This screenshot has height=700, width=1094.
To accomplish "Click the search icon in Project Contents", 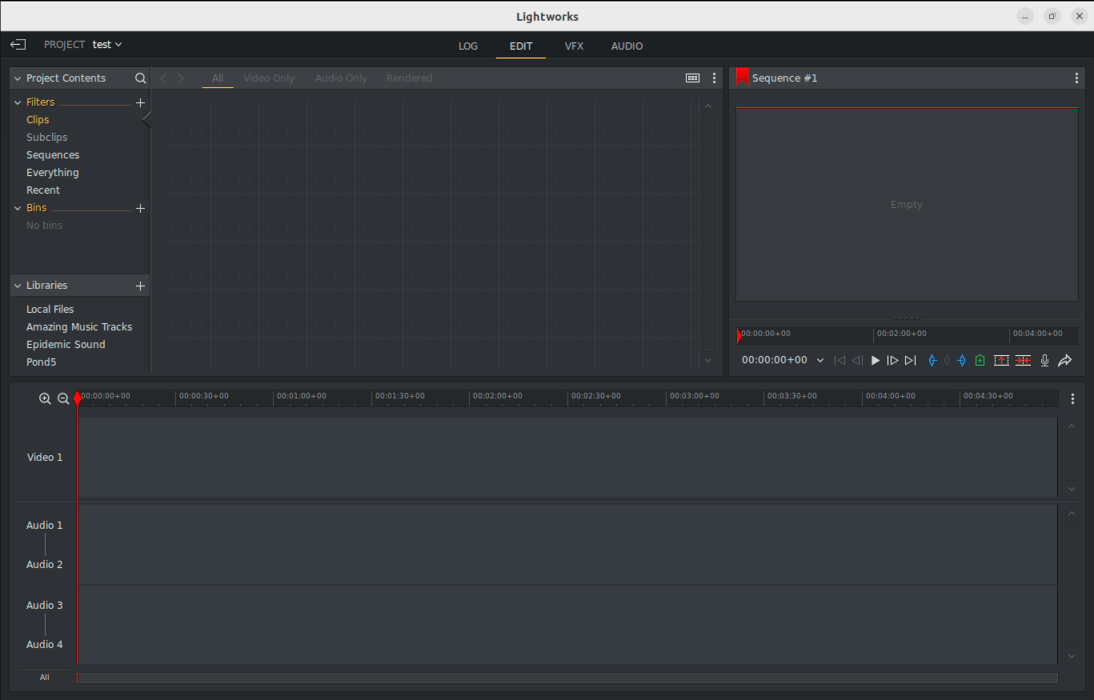I will pyautogui.click(x=141, y=77).
